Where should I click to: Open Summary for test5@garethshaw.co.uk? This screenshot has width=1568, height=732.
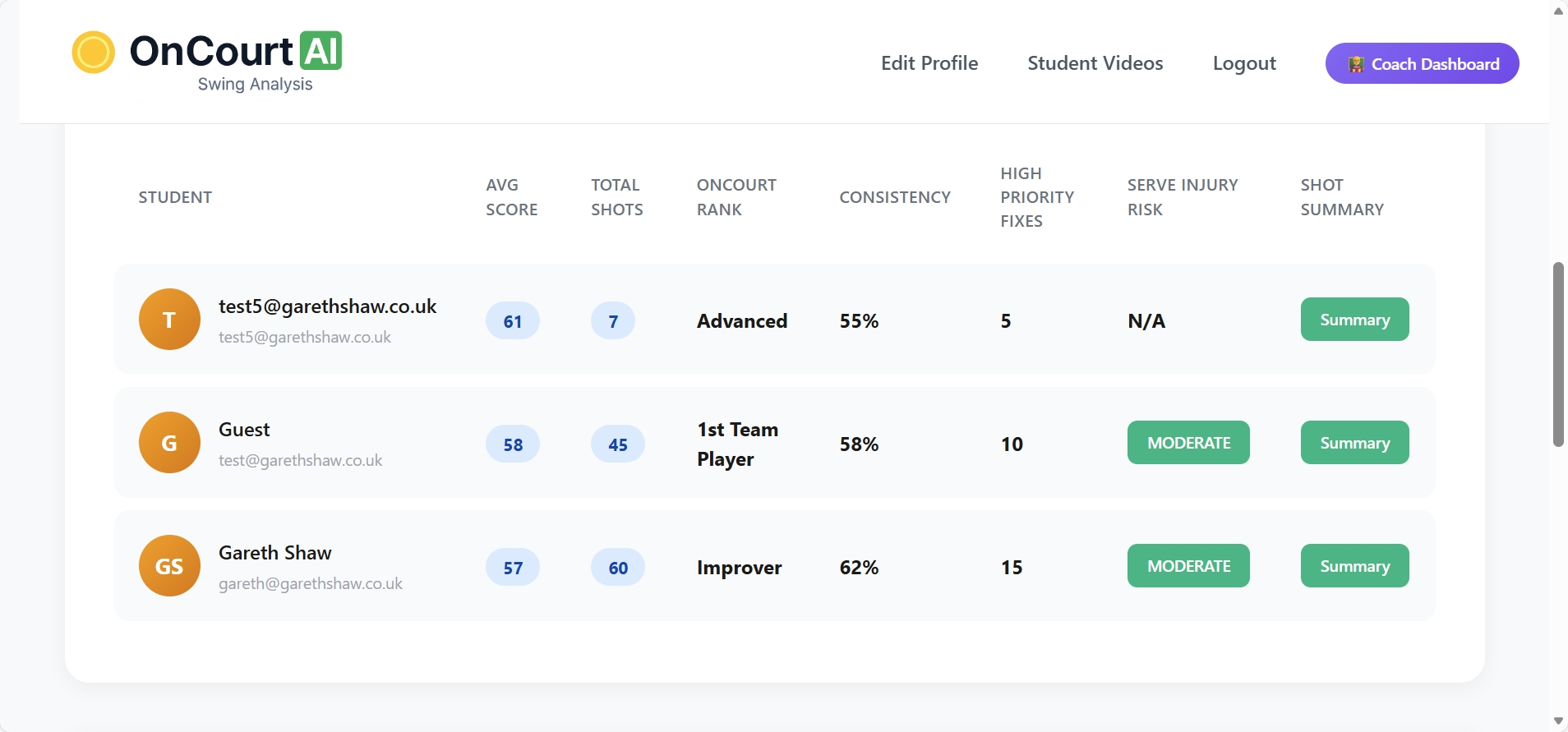(1354, 320)
